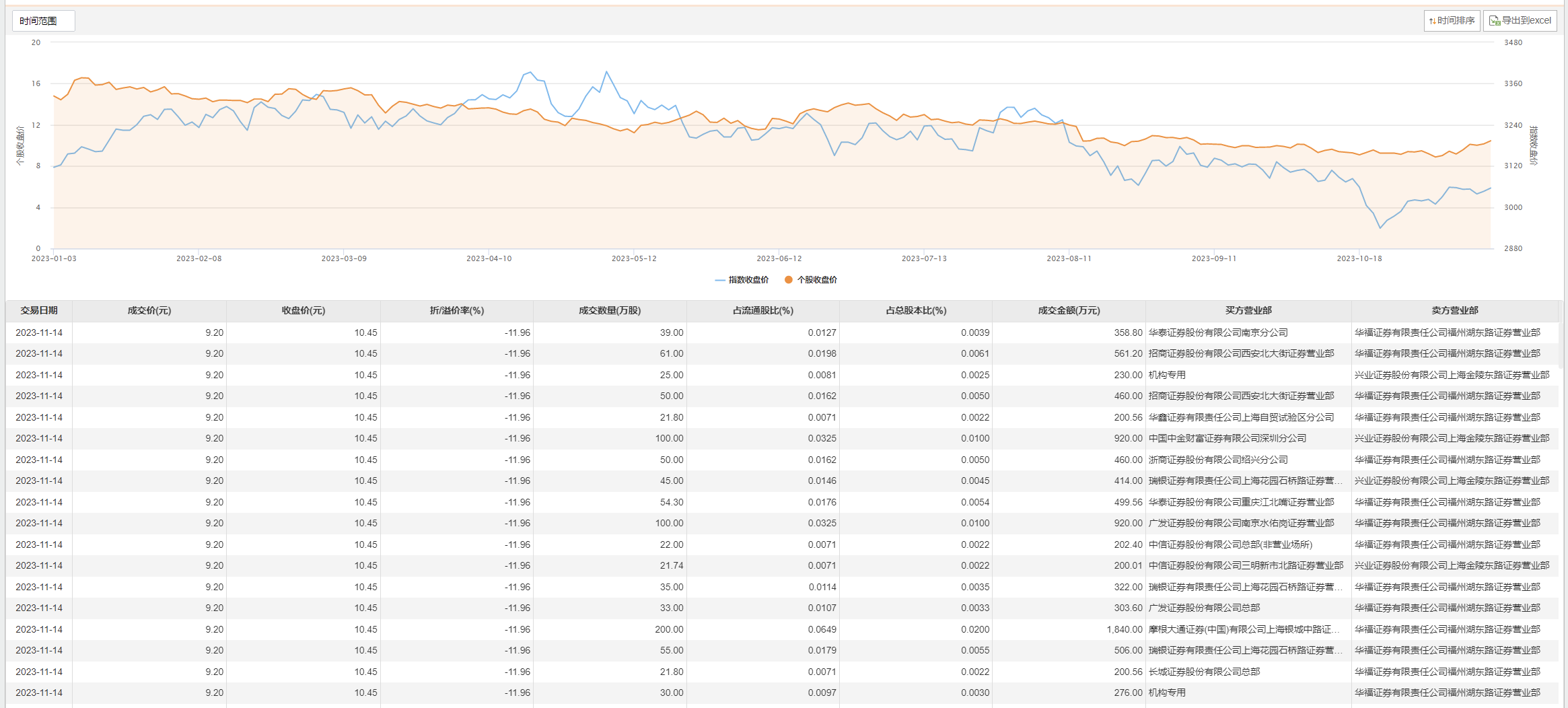This screenshot has height=708, width=1568.
Task: Click the 中国中金财富证券 buyer cell
Action: pos(1227,439)
